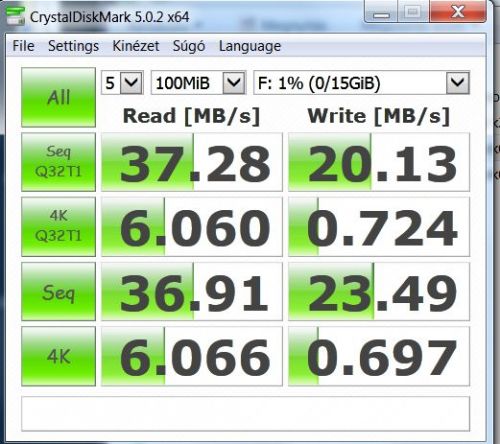This screenshot has width=500, height=444.
Task: Expand the F: drive selection dropdown
Action: pos(458,82)
